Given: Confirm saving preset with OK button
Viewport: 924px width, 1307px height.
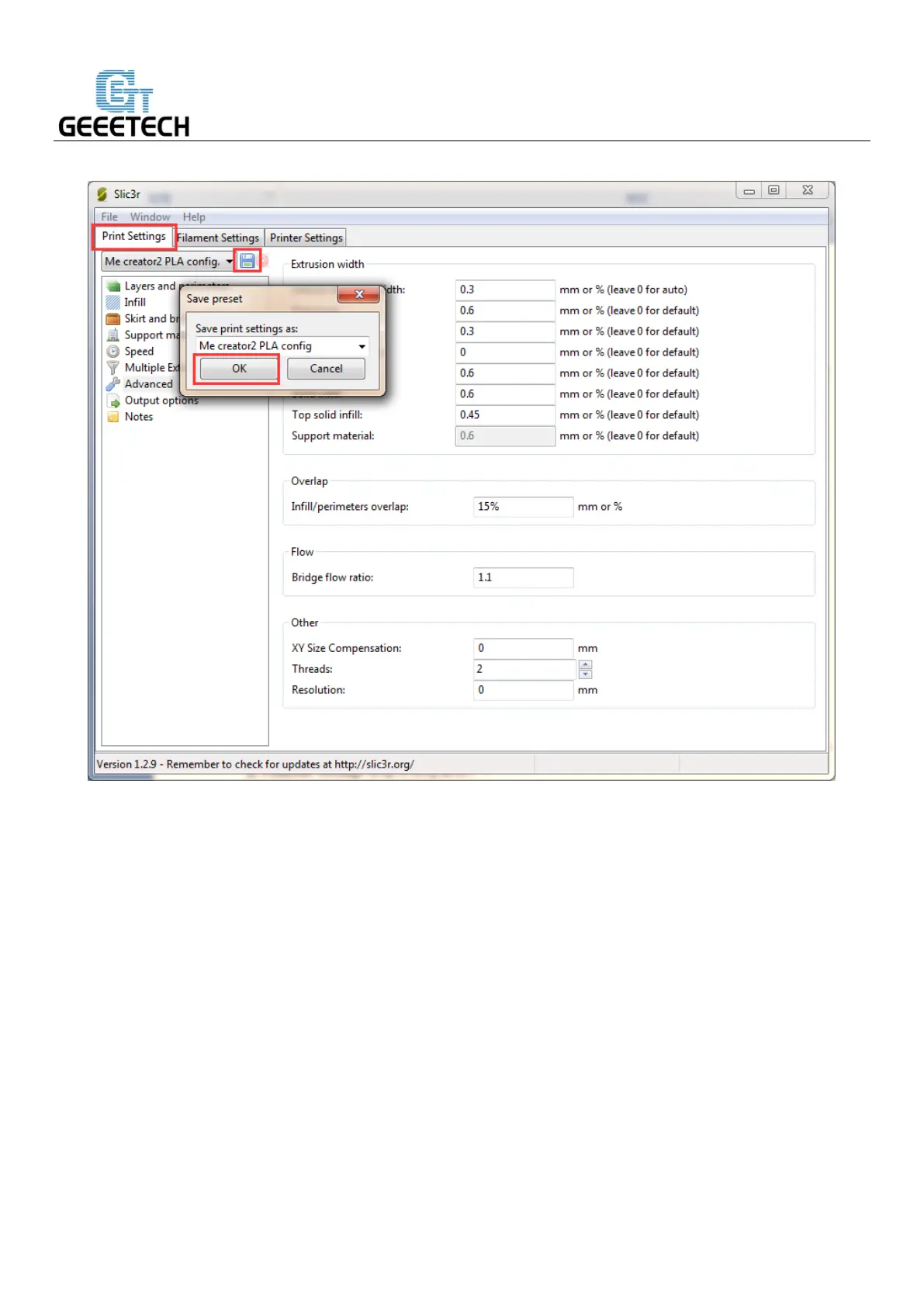Looking at the screenshot, I should tap(239, 369).
